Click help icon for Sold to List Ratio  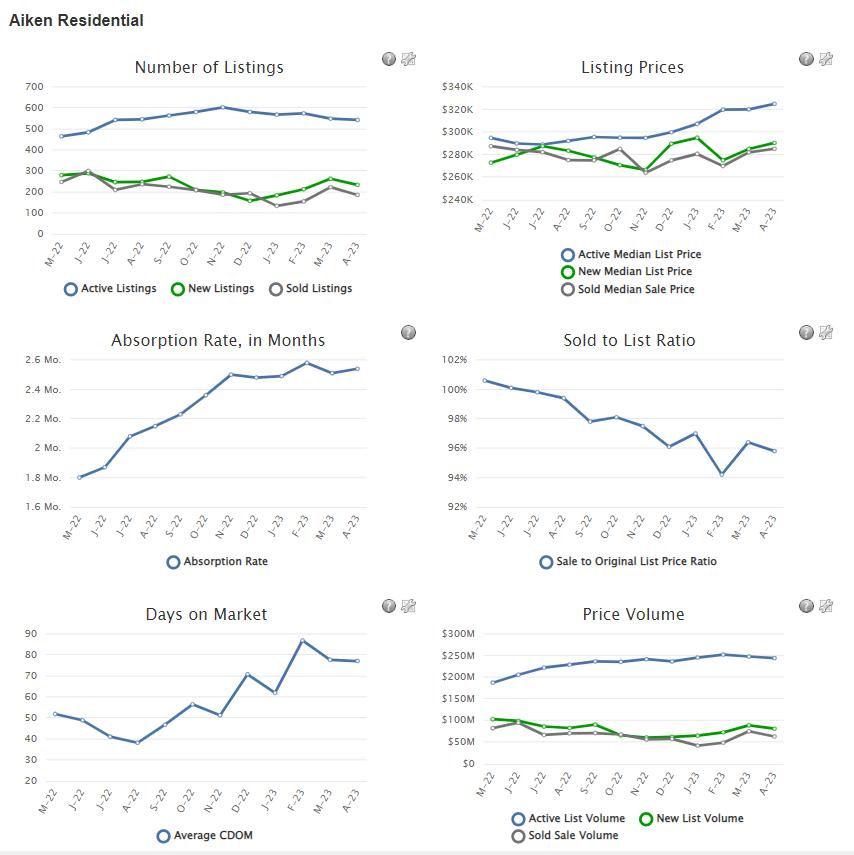coord(806,332)
